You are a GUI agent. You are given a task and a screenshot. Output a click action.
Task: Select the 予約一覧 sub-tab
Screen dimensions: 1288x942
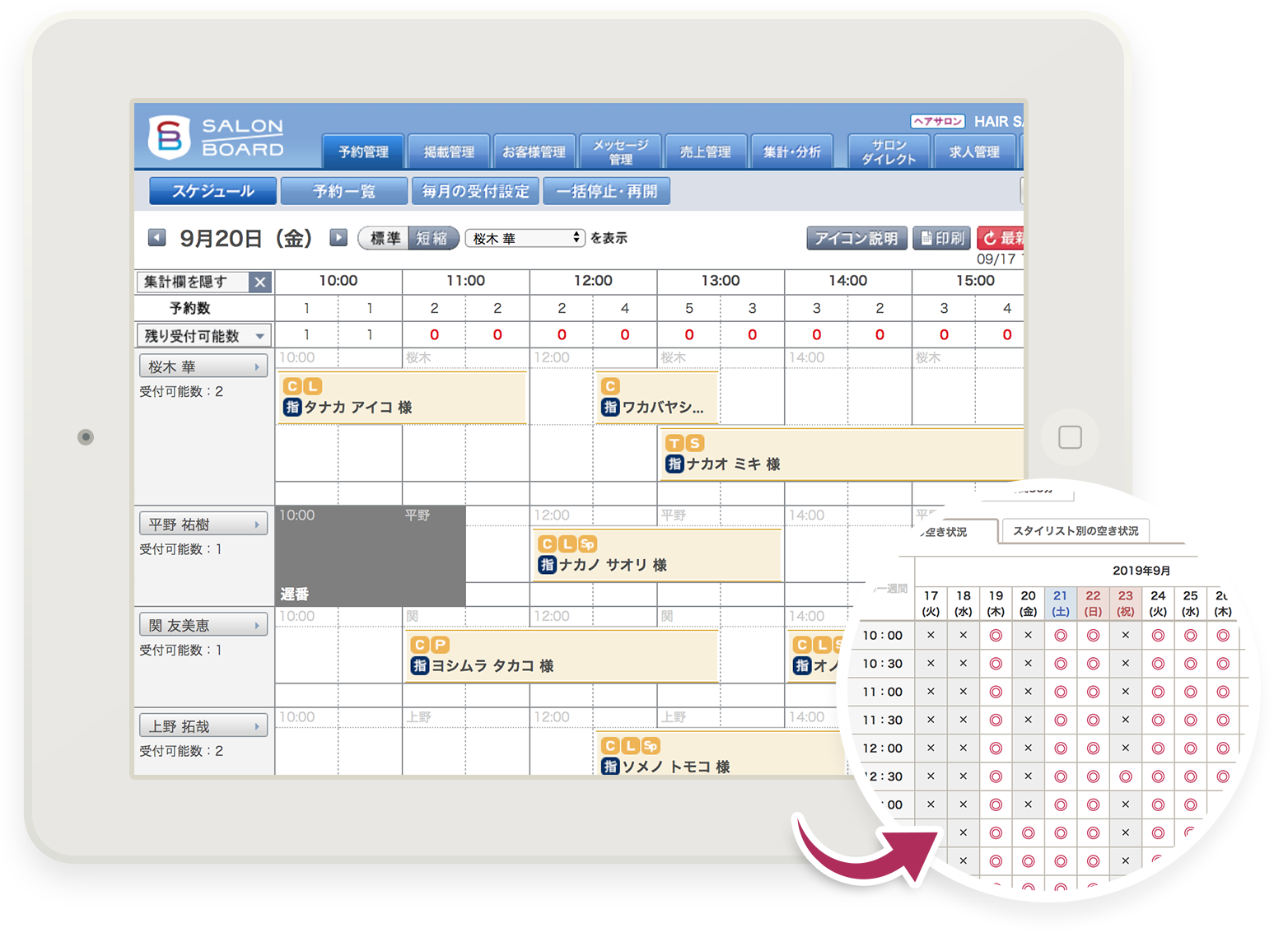click(x=344, y=191)
